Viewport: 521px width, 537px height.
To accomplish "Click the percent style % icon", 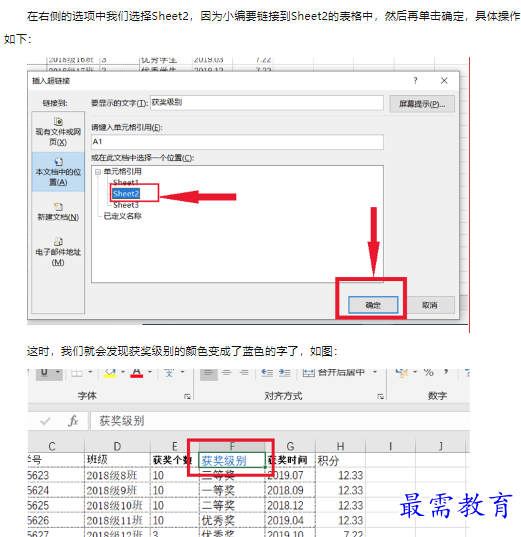I will coord(429,373).
